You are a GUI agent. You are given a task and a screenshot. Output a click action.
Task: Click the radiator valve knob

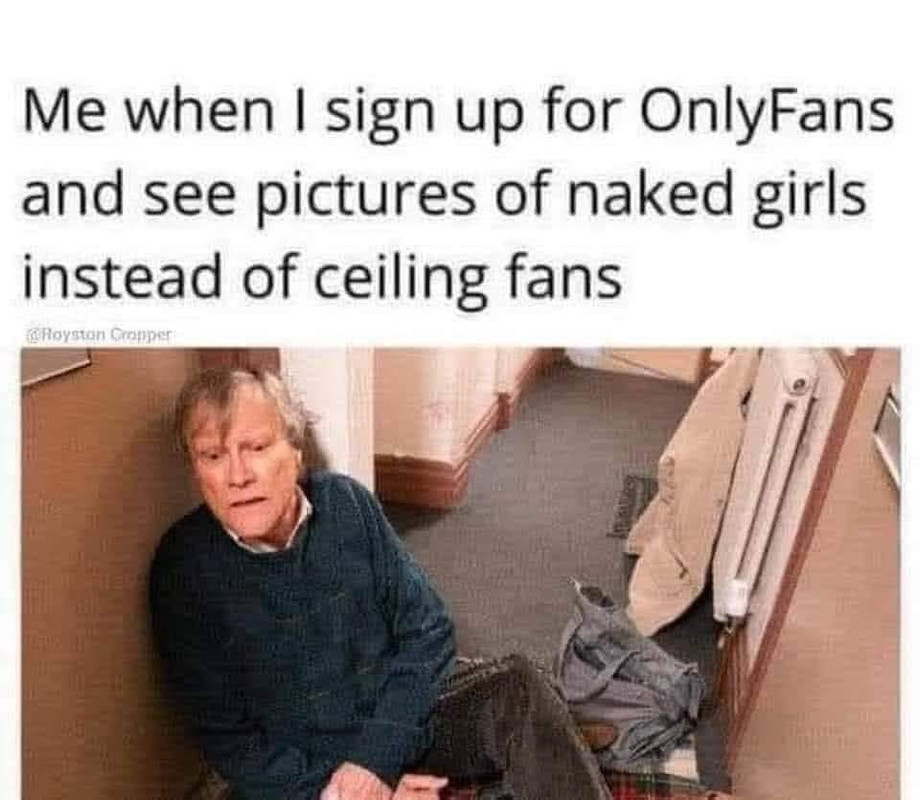click(732, 599)
